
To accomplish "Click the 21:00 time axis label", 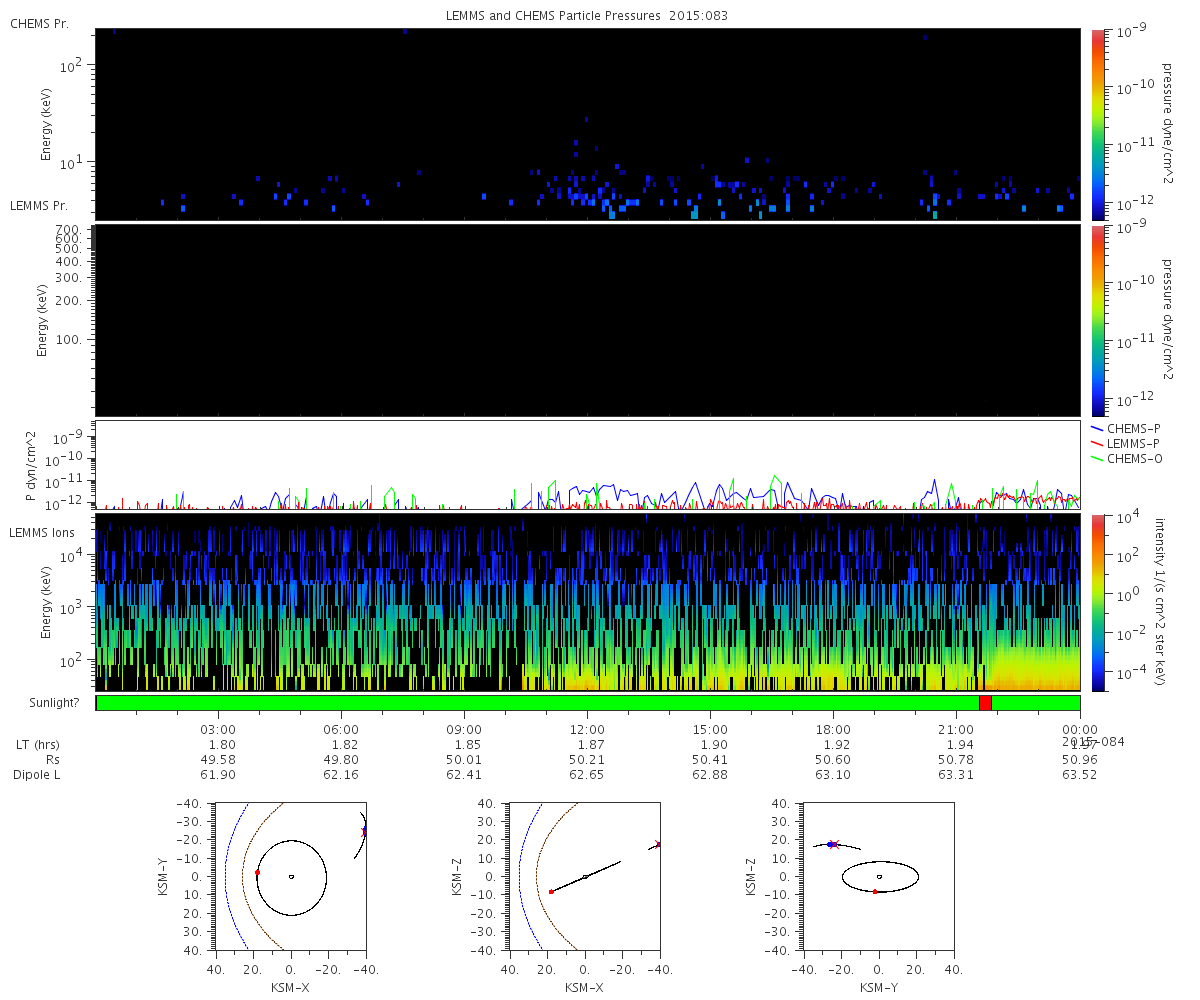I will click(x=956, y=730).
